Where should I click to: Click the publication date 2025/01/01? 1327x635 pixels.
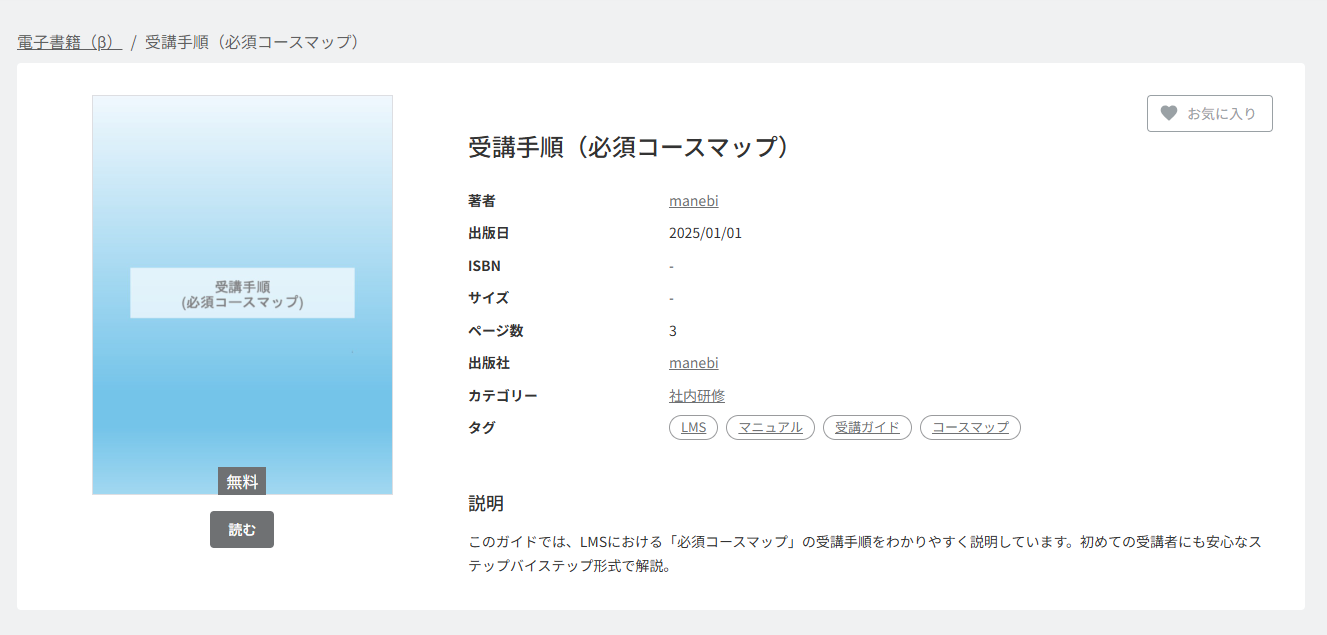705,233
